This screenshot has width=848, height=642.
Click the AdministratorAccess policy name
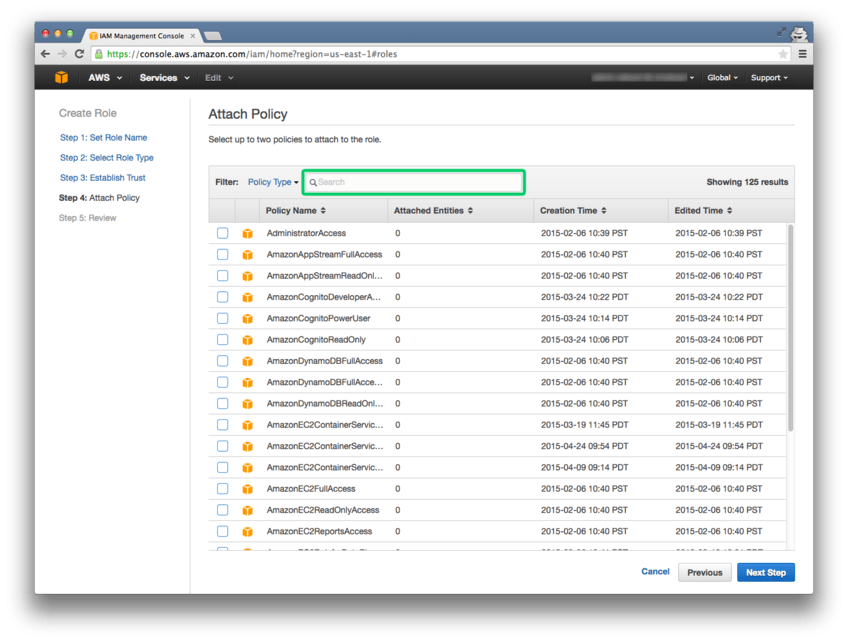point(306,233)
